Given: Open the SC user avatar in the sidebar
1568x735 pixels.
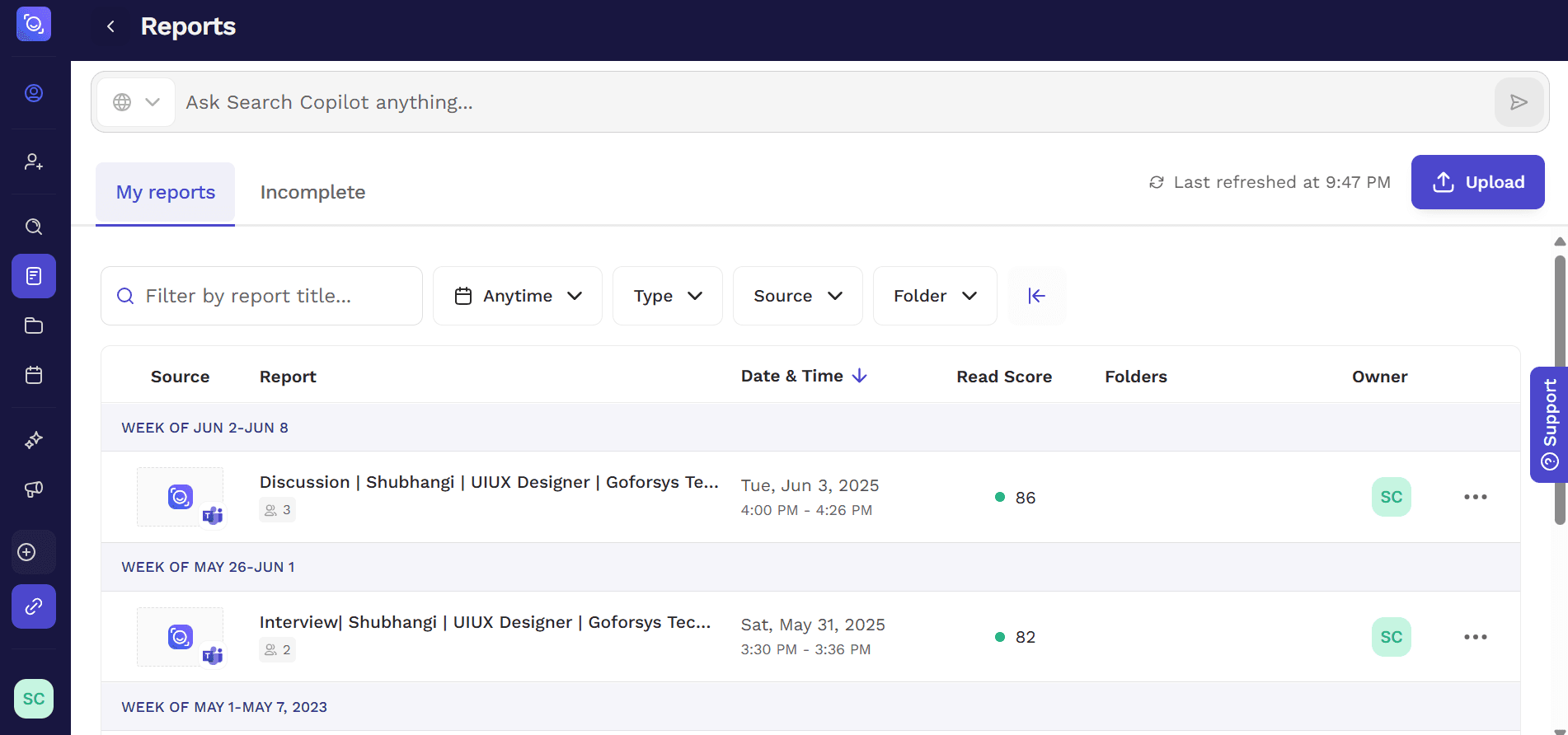Looking at the screenshot, I should coord(34,699).
